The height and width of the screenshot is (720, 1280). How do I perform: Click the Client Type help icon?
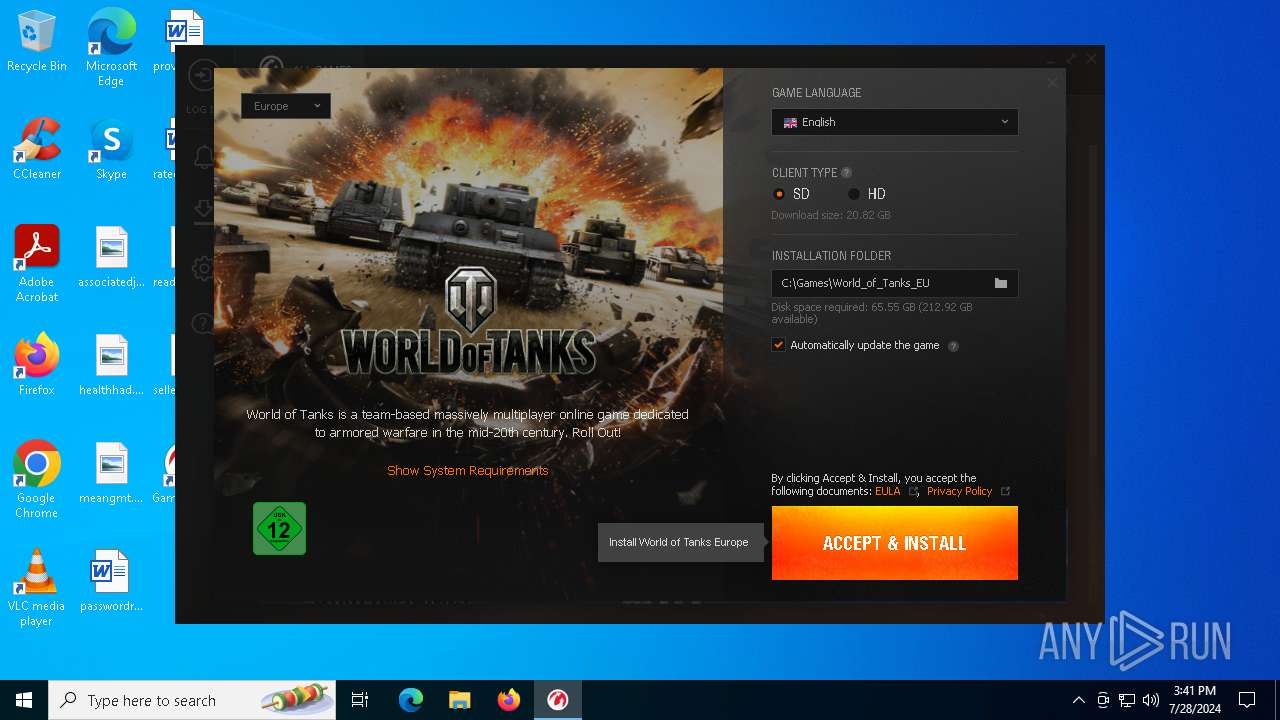[x=847, y=173]
